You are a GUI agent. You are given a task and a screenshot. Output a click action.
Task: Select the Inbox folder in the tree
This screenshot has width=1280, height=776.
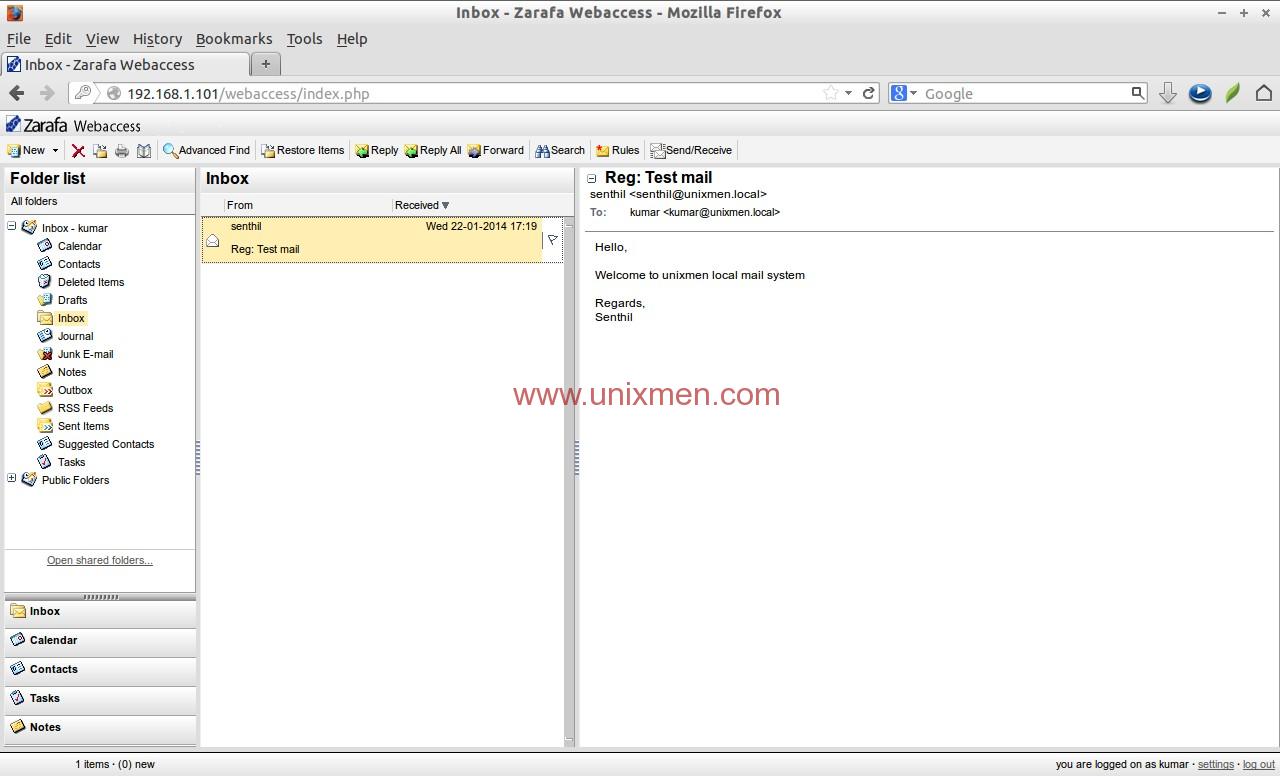(x=71, y=318)
